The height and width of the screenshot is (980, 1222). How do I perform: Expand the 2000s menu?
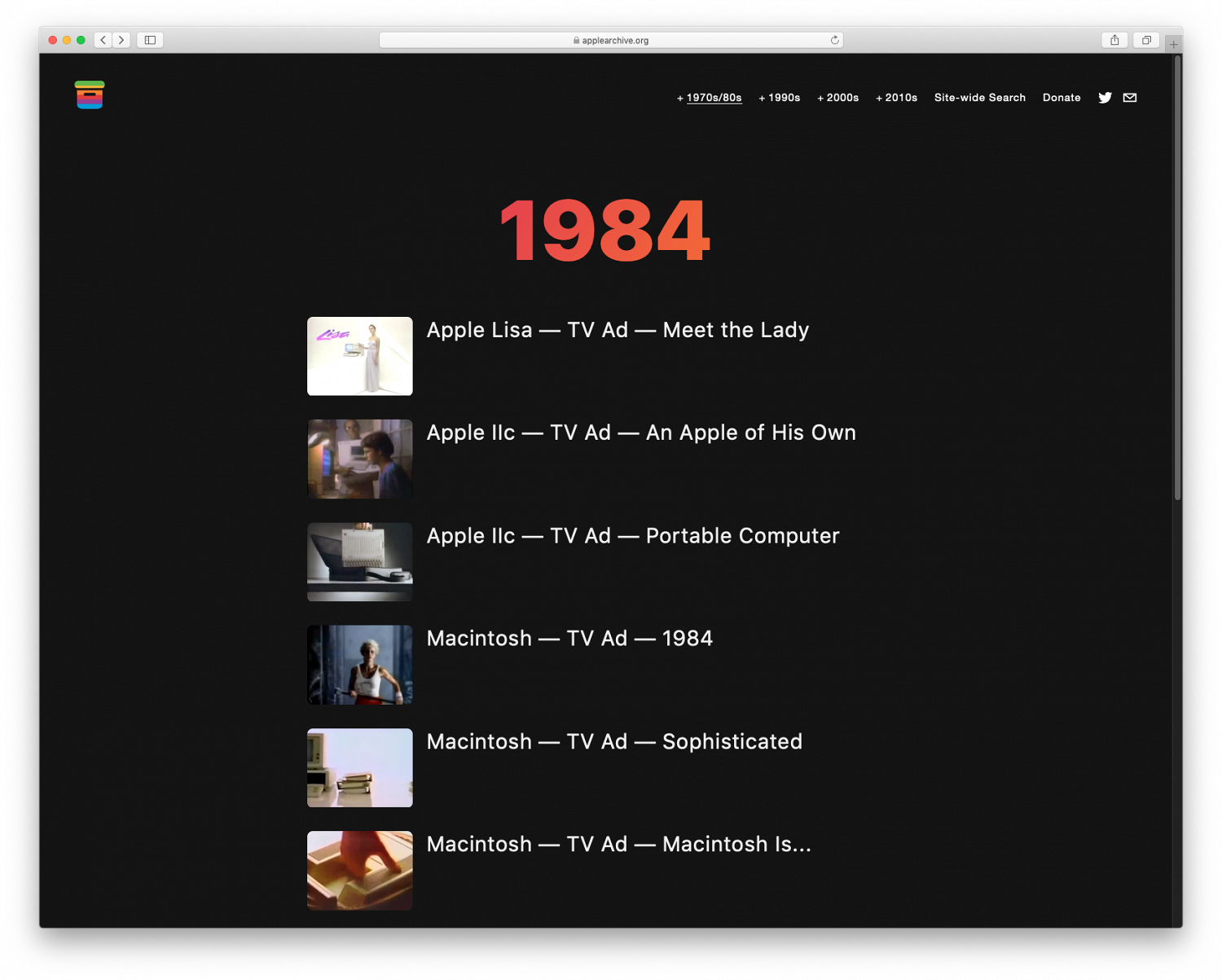click(x=837, y=98)
